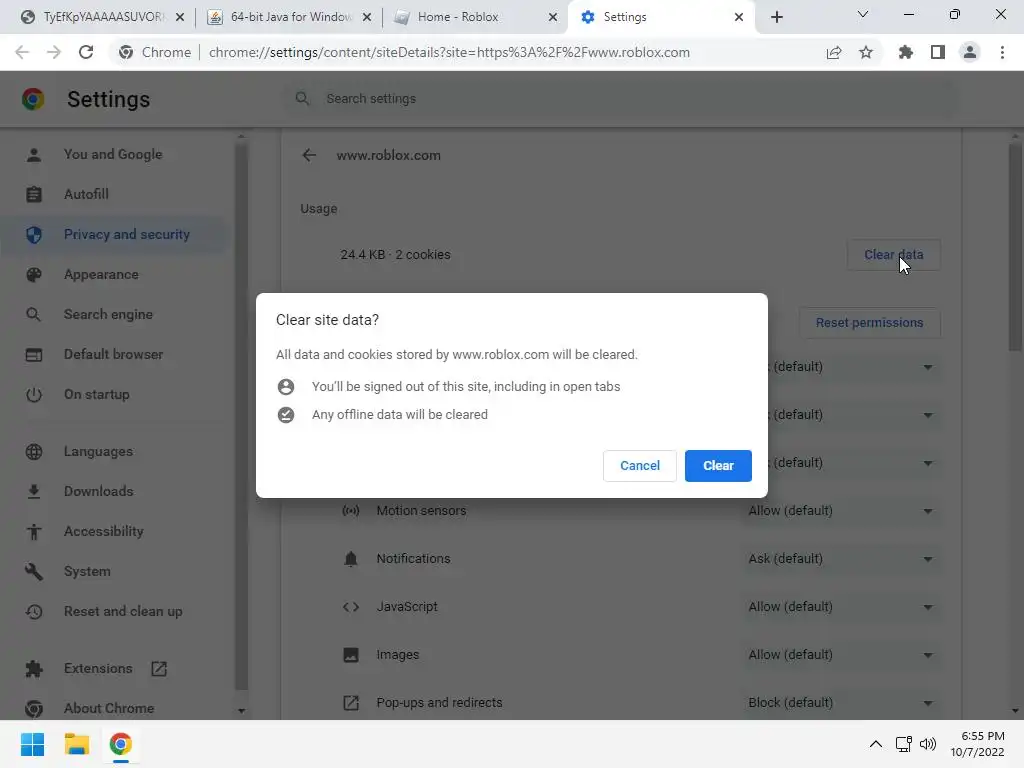1024x768 pixels.
Task: Open File Explorer from taskbar
Action: pos(76,744)
